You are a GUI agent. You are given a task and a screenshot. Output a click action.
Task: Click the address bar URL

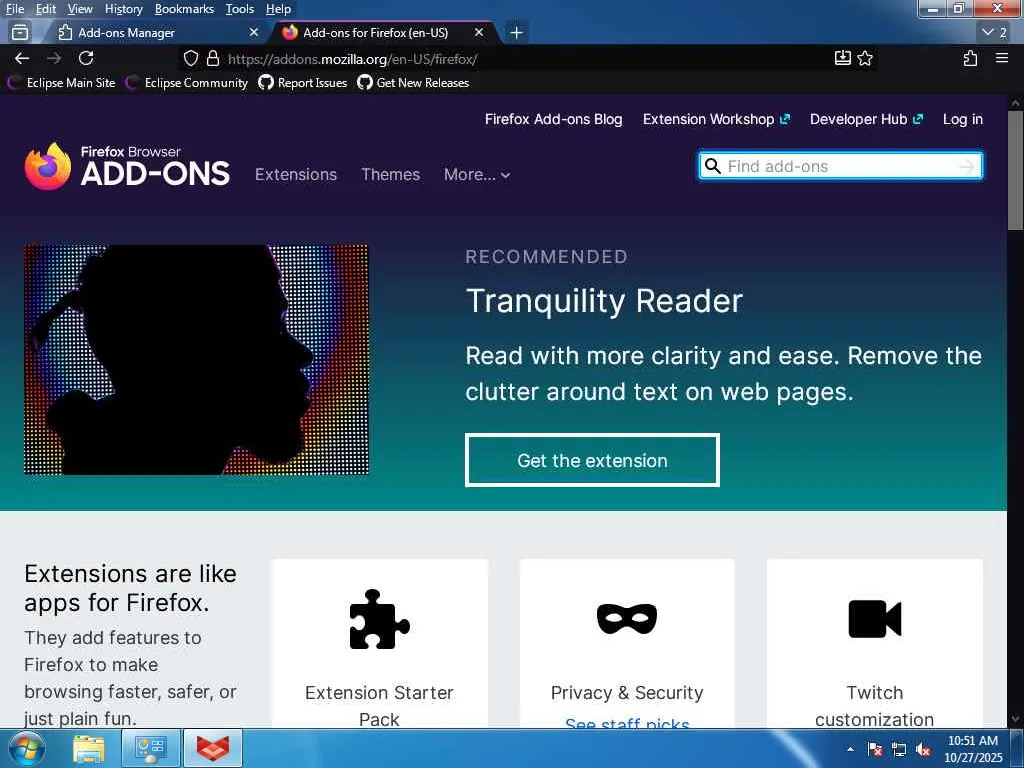(x=353, y=59)
